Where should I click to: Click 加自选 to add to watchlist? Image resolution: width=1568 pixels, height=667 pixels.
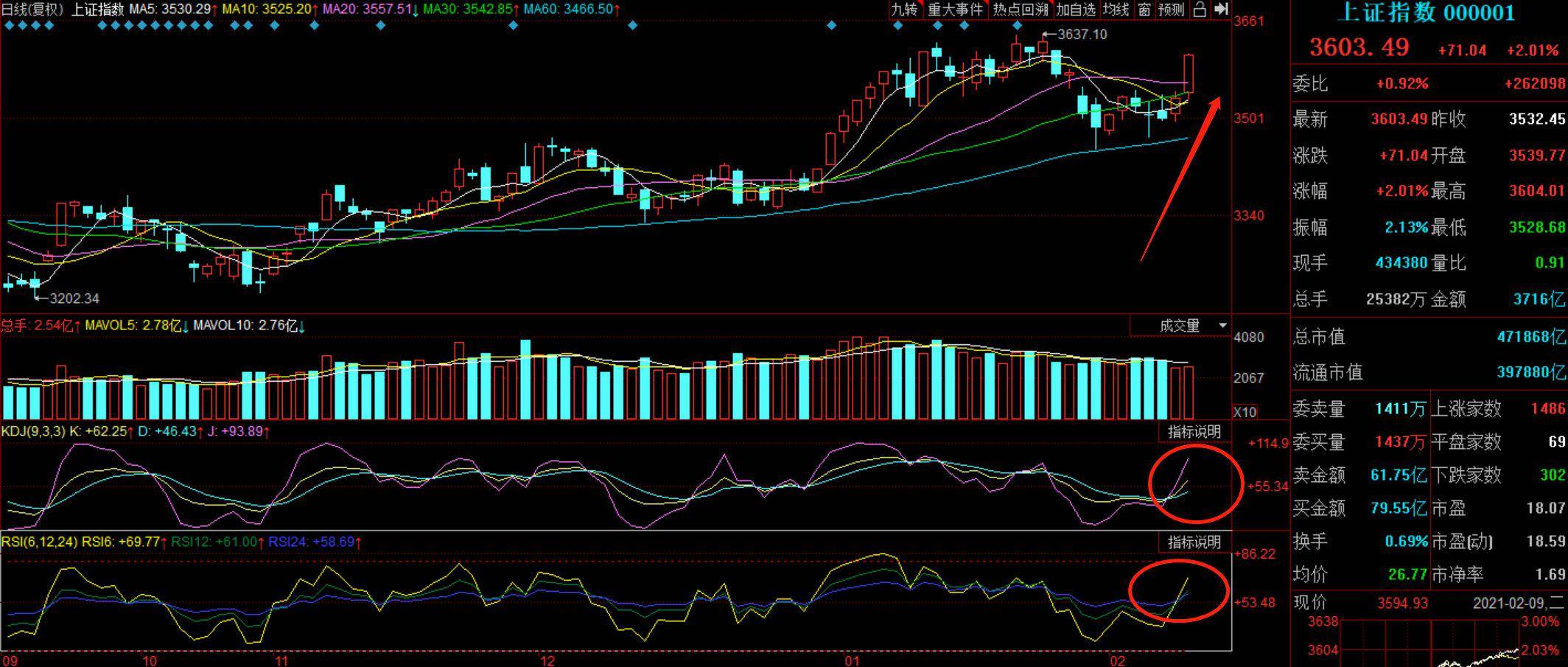click(1076, 9)
